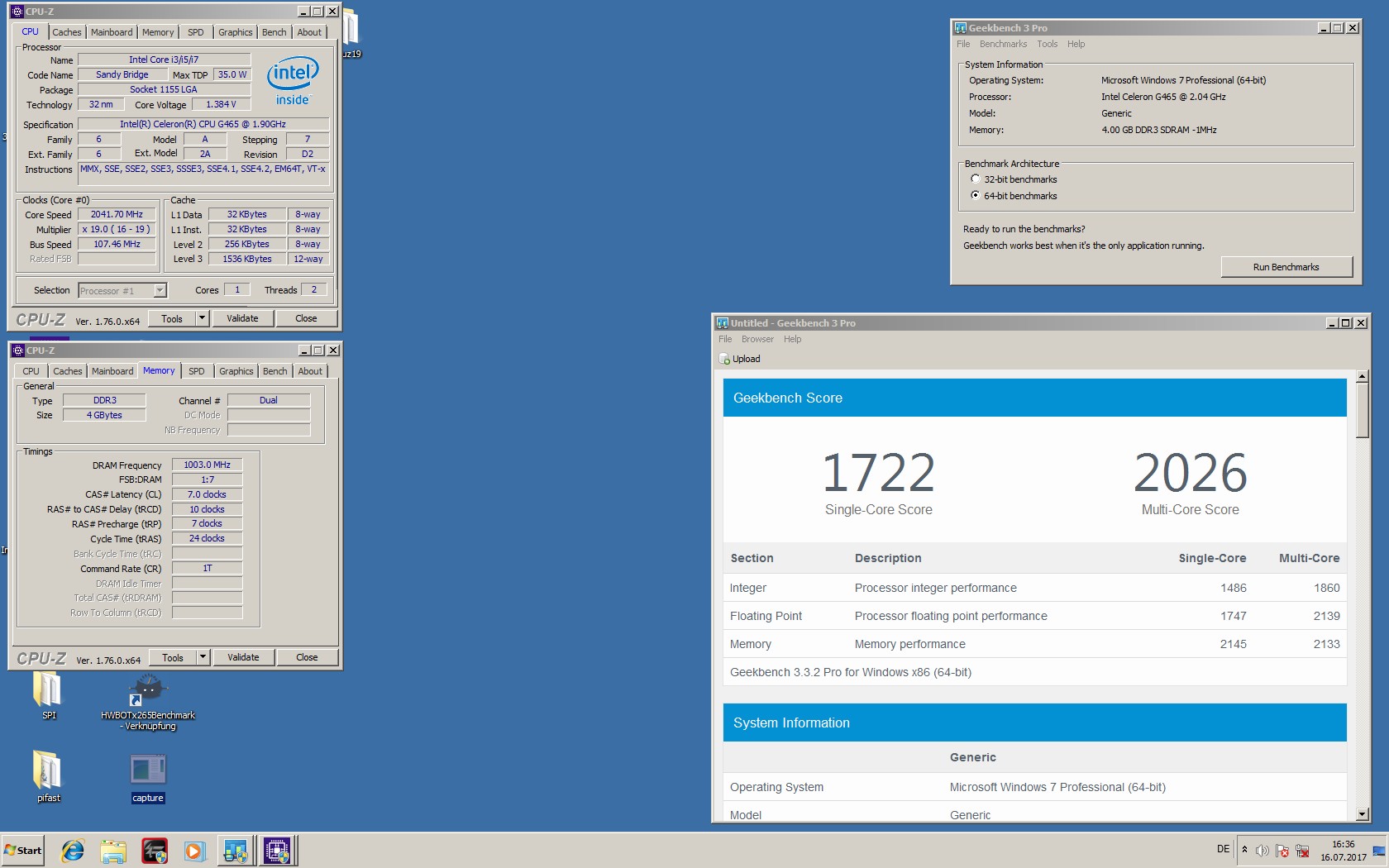The height and width of the screenshot is (868, 1389).
Task: Switch to CPU tab in lower CPU-Z window
Action: pos(31,371)
